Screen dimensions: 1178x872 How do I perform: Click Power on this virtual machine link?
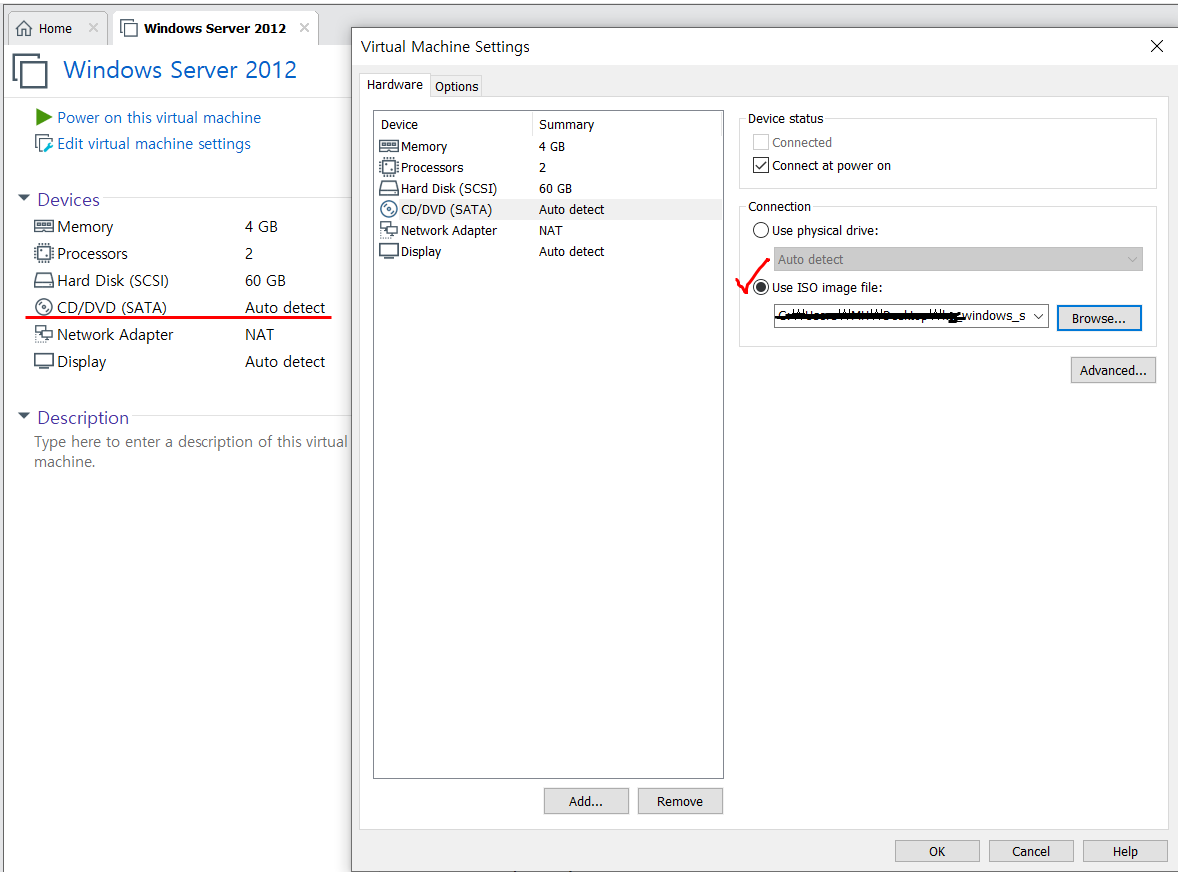tap(159, 117)
